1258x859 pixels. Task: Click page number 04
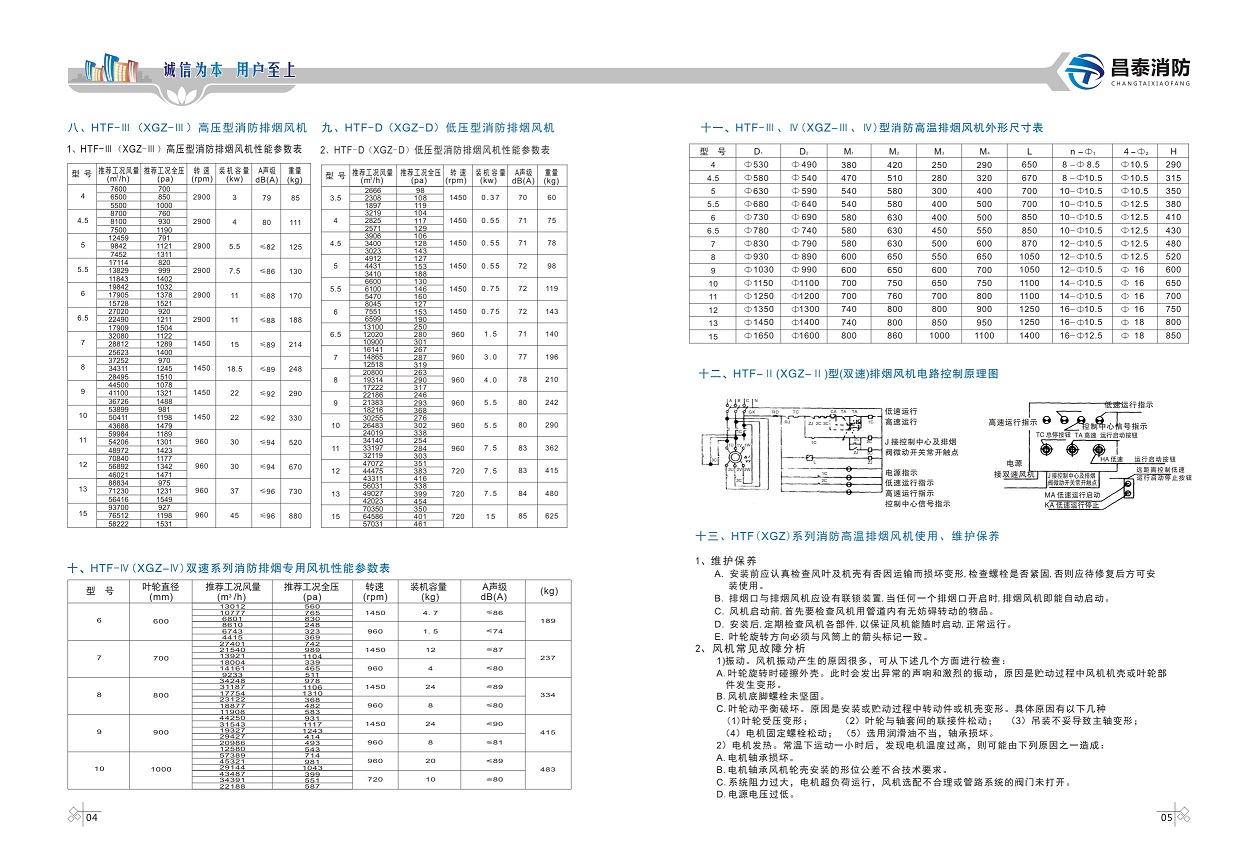[x=91, y=817]
